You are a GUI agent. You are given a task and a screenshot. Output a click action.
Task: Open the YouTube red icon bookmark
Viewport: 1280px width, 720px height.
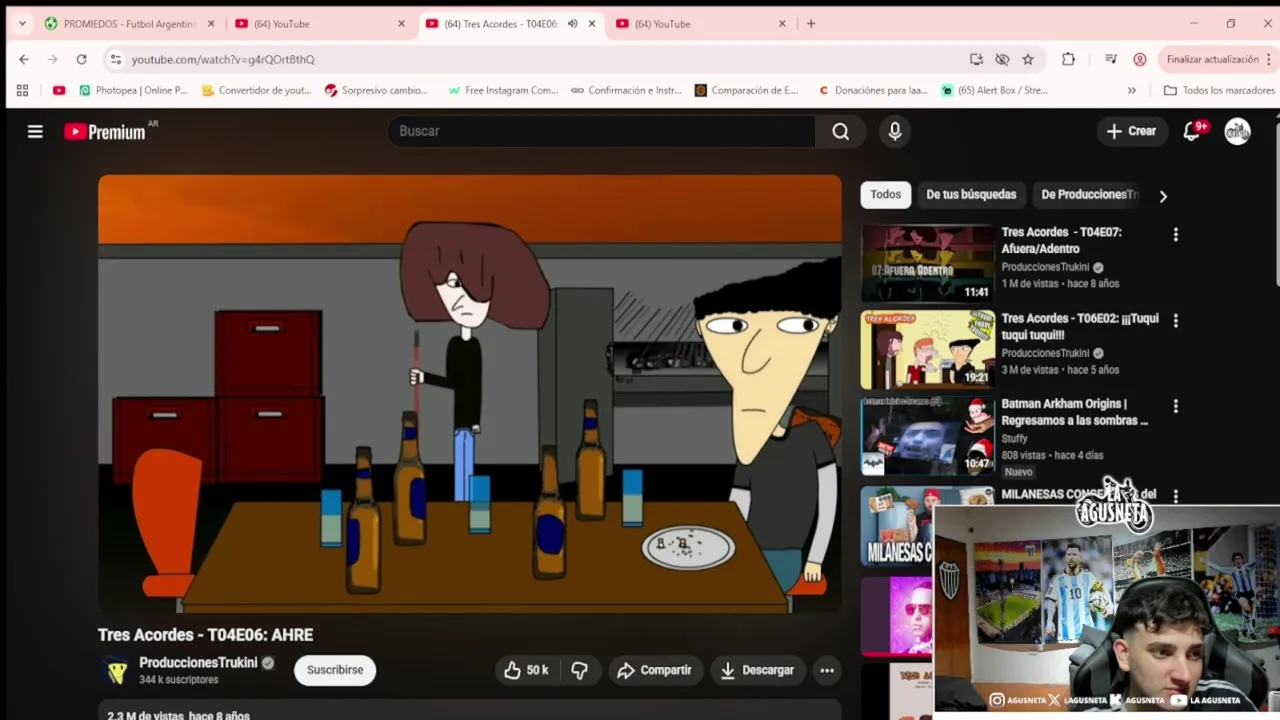(59, 90)
